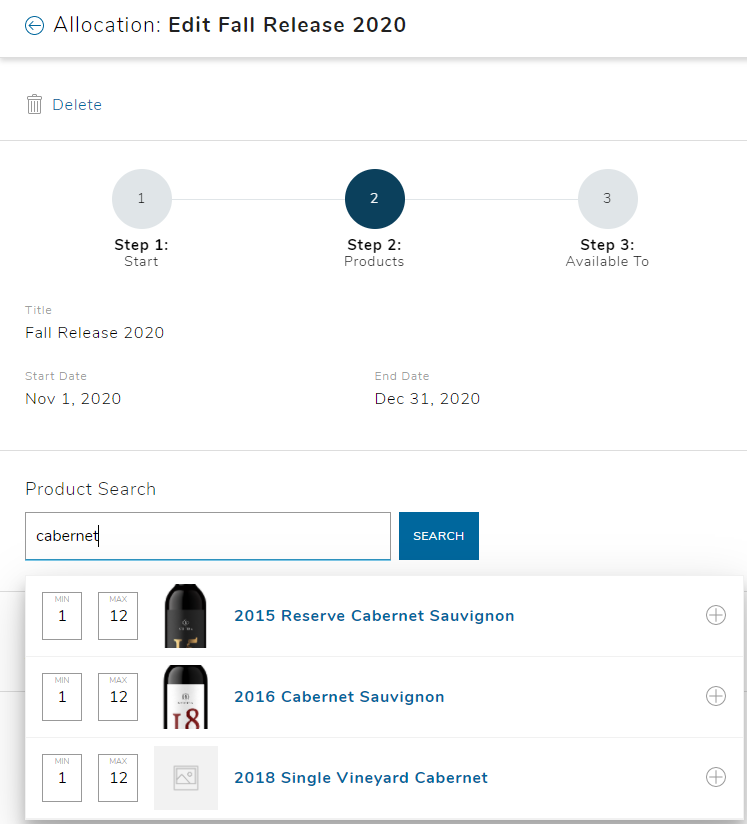Click the MIN field for 2018 Single Vineyard
Screen dimensions: 747x824
(61, 778)
